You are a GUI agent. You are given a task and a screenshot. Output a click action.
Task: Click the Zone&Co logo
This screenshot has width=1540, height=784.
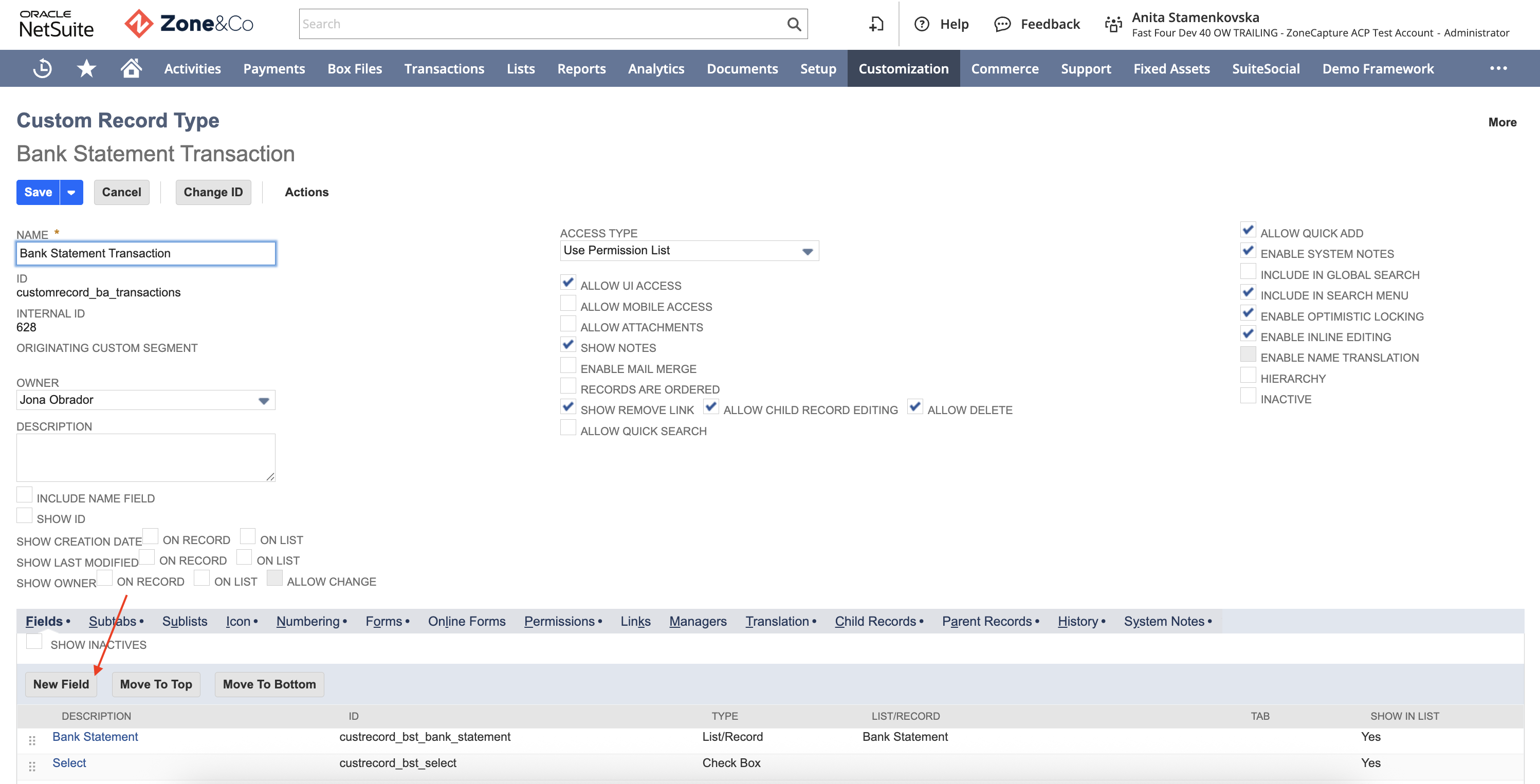(189, 24)
